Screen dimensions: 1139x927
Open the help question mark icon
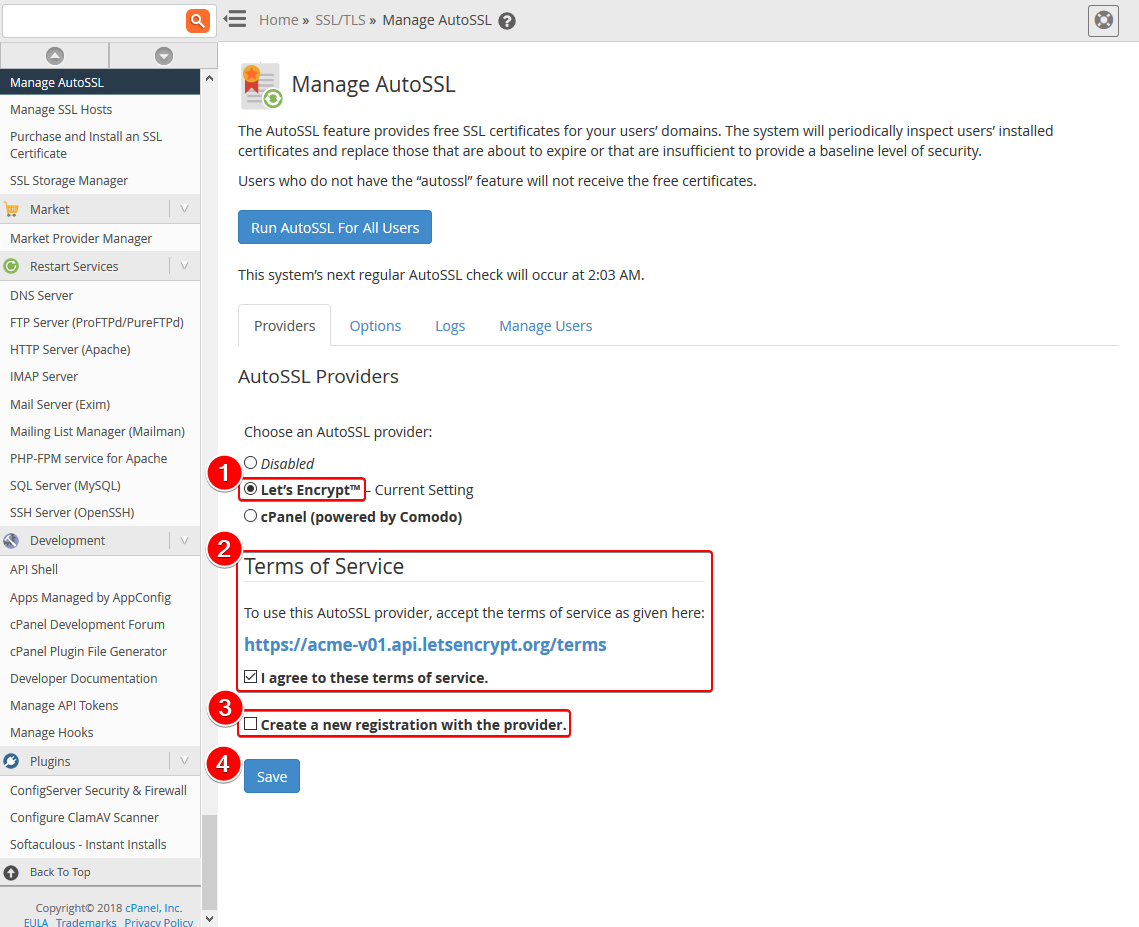click(x=507, y=21)
